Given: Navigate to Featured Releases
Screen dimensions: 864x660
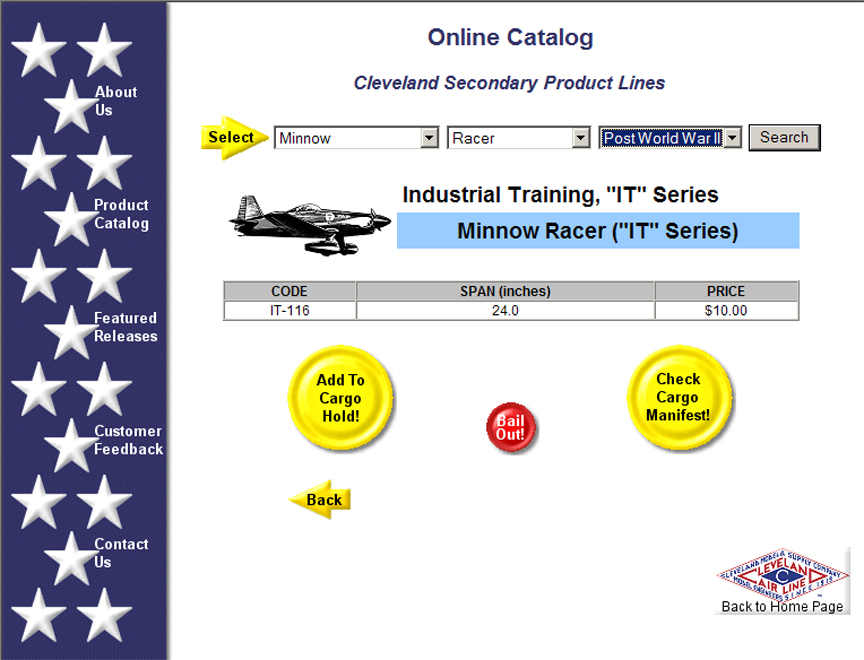Looking at the screenshot, I should 125,327.
